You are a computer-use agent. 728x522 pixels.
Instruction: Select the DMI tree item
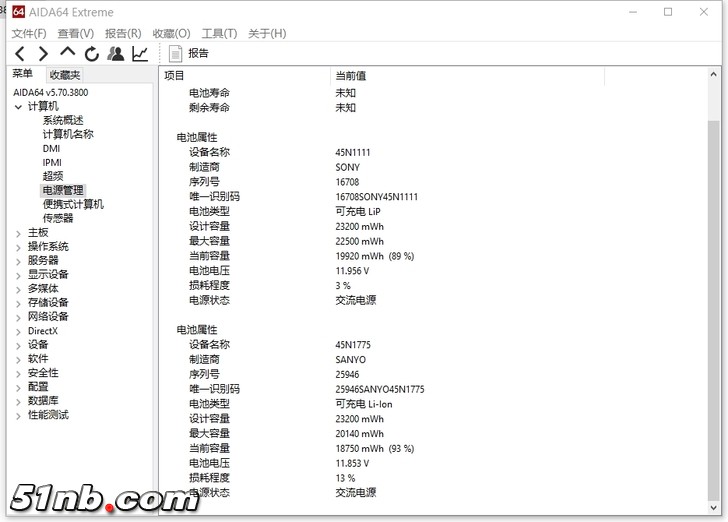point(51,149)
